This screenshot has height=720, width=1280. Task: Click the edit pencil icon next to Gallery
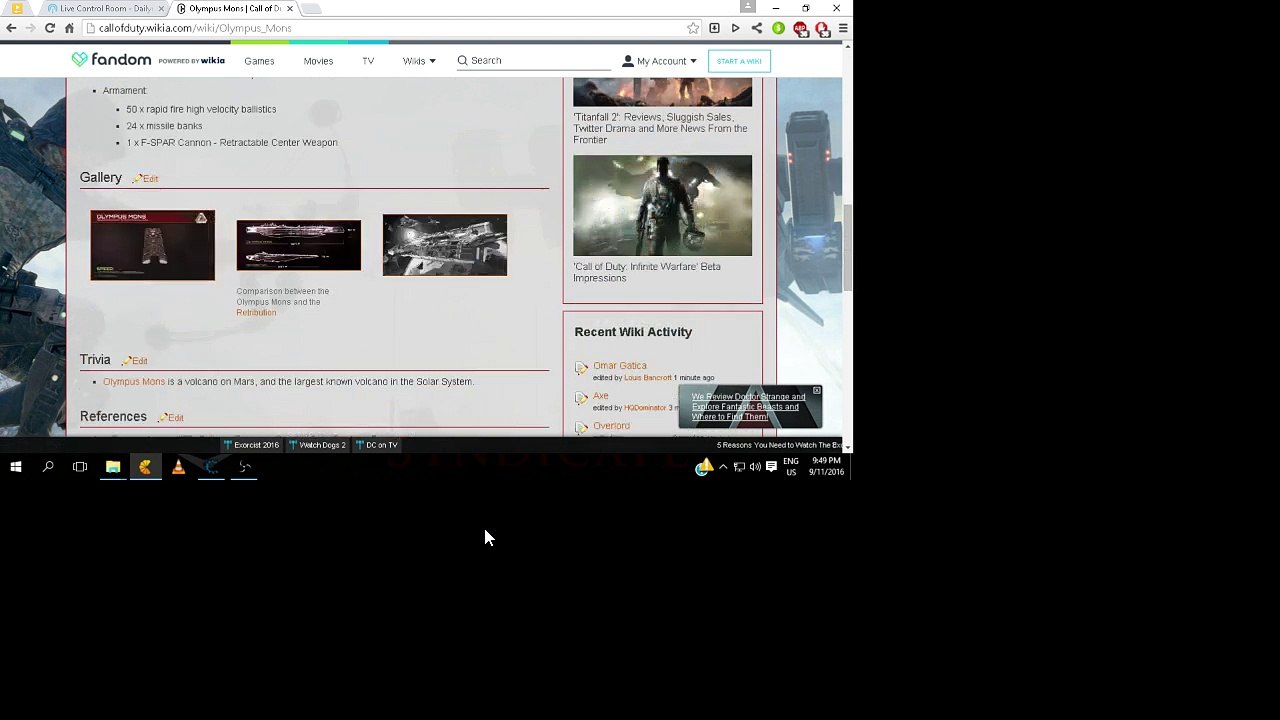[x=138, y=178]
